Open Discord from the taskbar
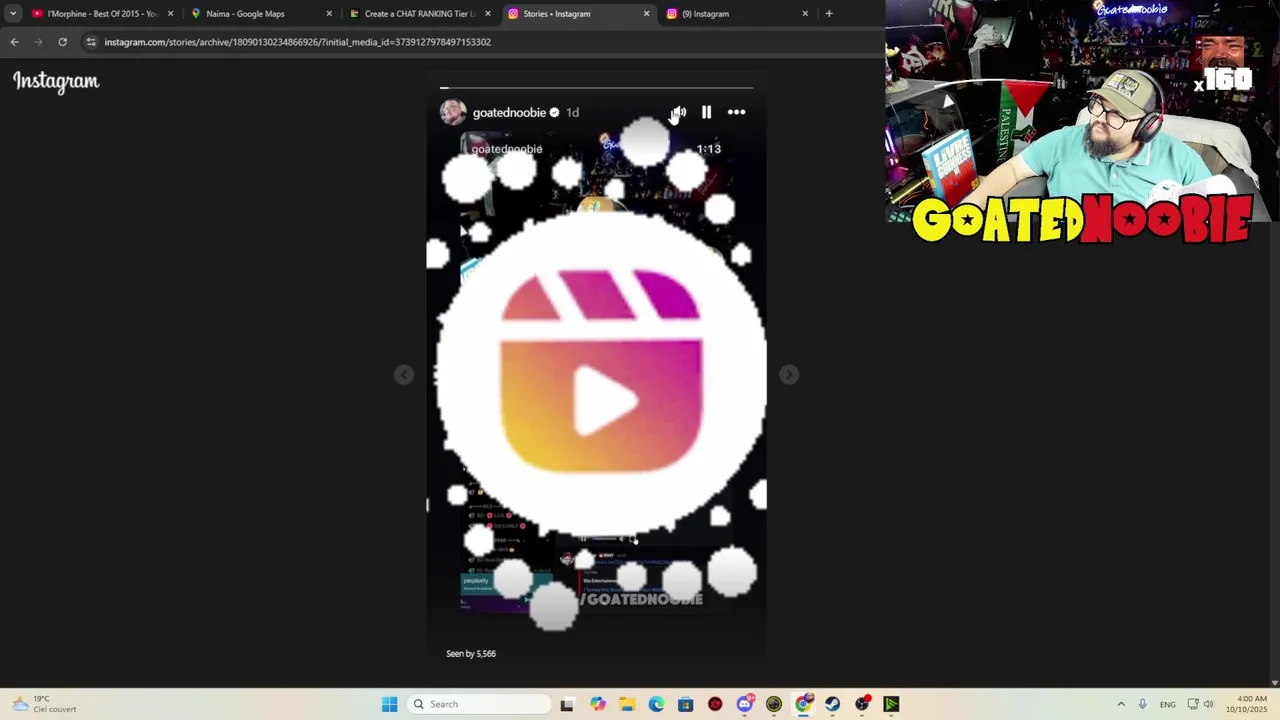The image size is (1280, 720). [x=744, y=704]
